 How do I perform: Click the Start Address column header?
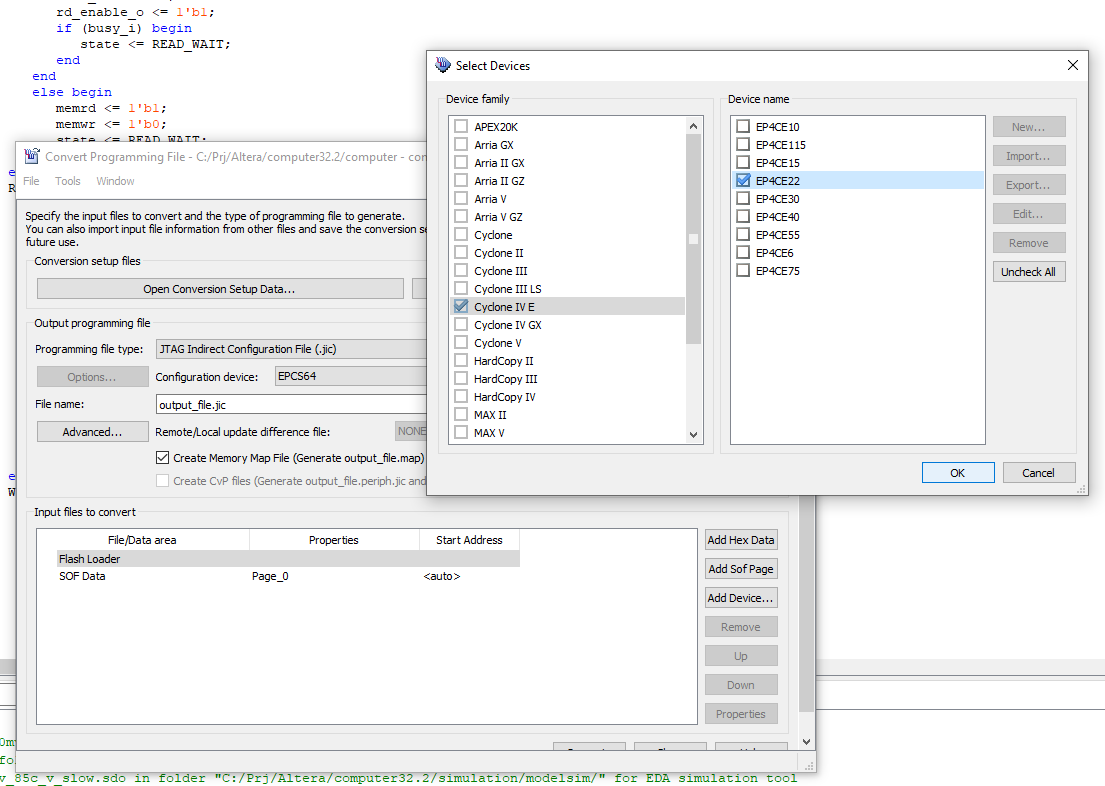click(469, 540)
